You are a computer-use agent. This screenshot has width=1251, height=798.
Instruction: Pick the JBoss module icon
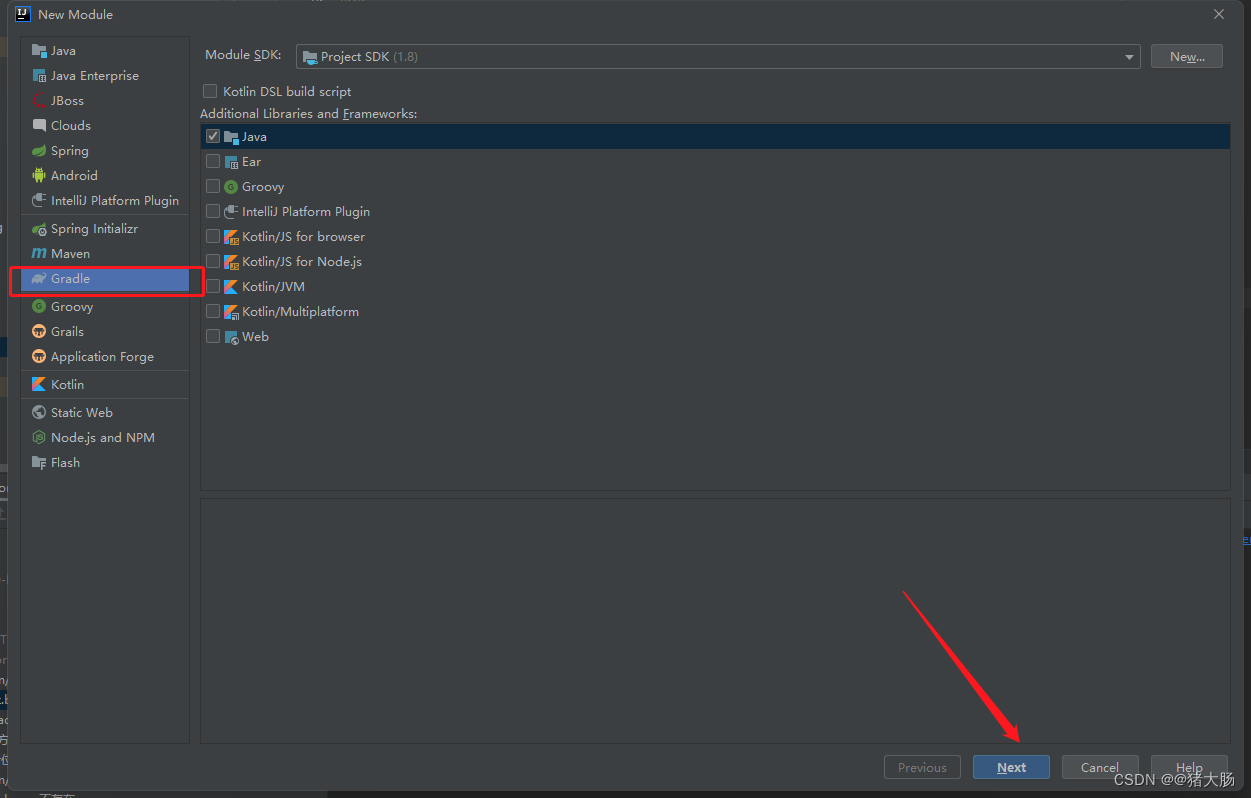pos(39,101)
